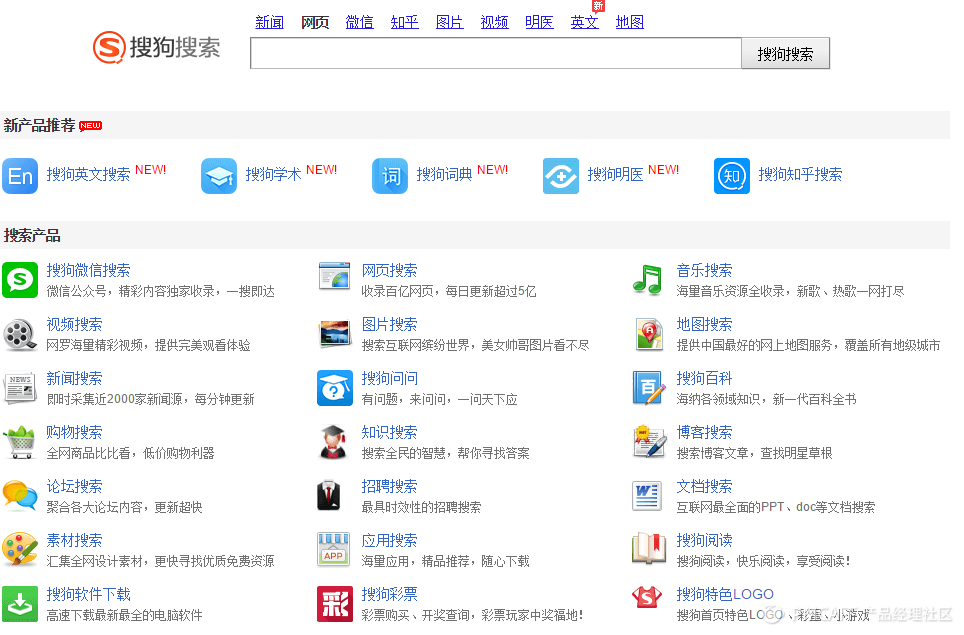
Task: Open the 知识搜索 link
Action: click(389, 433)
